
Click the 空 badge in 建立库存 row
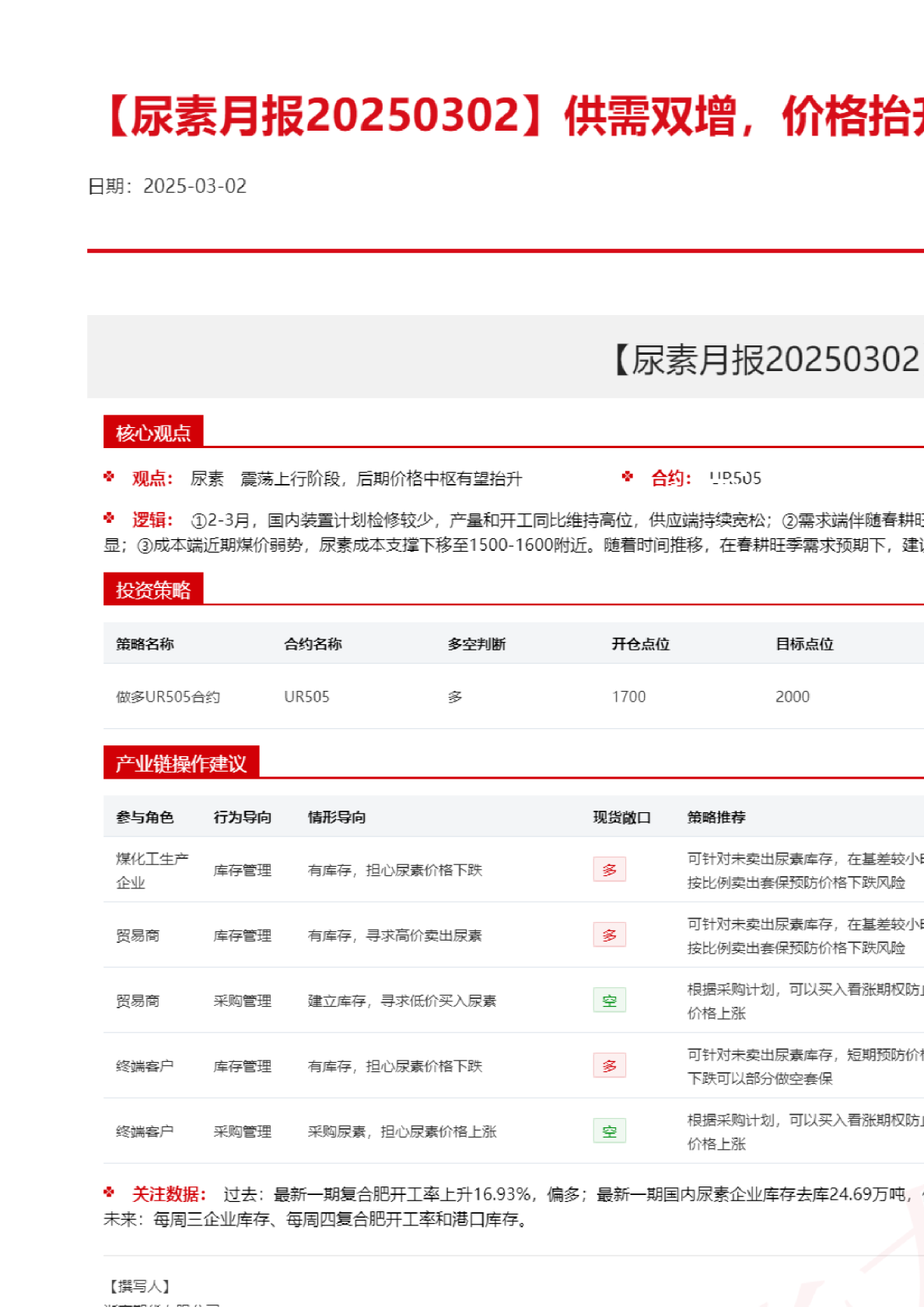pos(609,1000)
